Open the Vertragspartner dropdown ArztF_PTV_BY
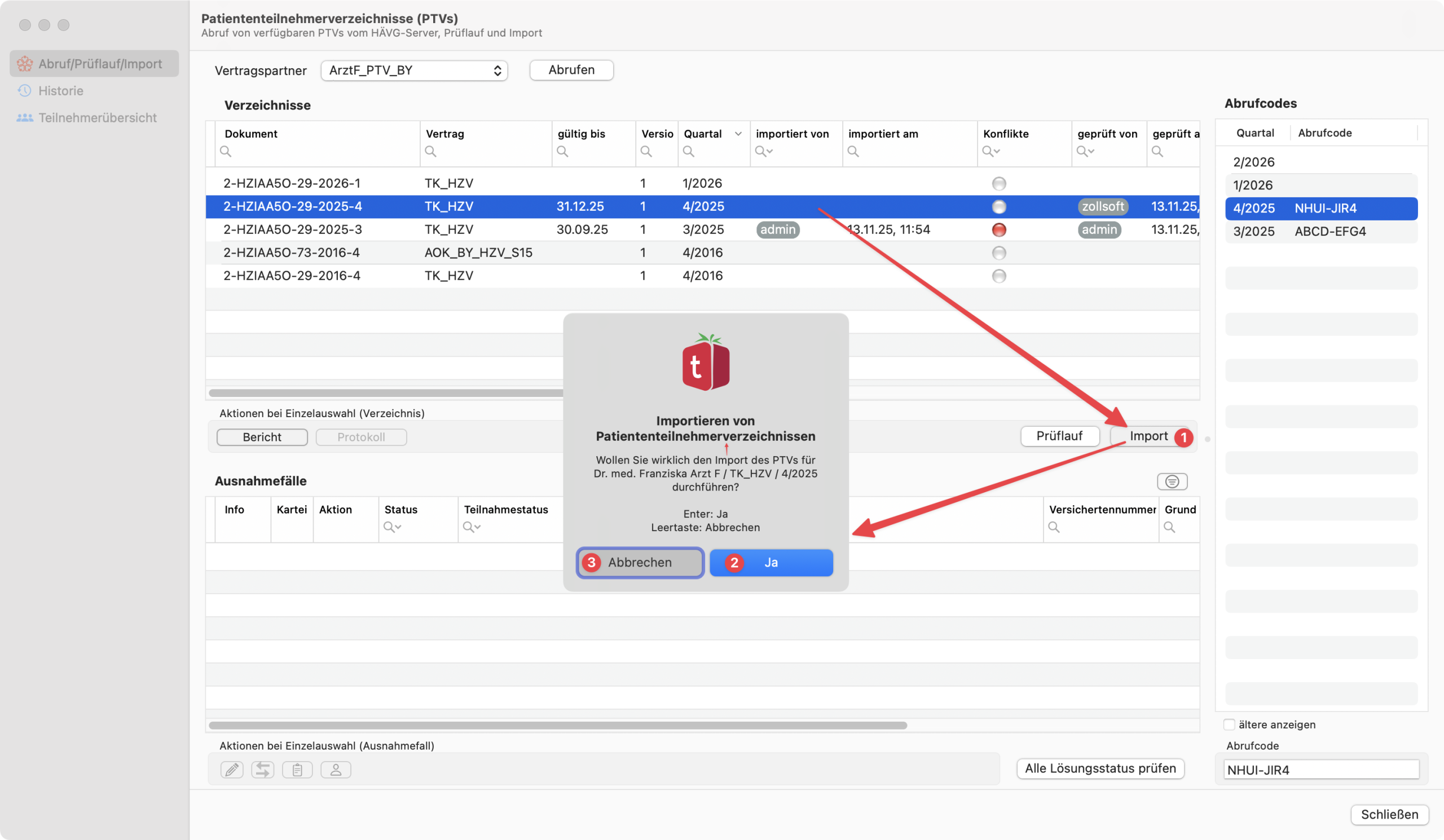 click(x=413, y=70)
